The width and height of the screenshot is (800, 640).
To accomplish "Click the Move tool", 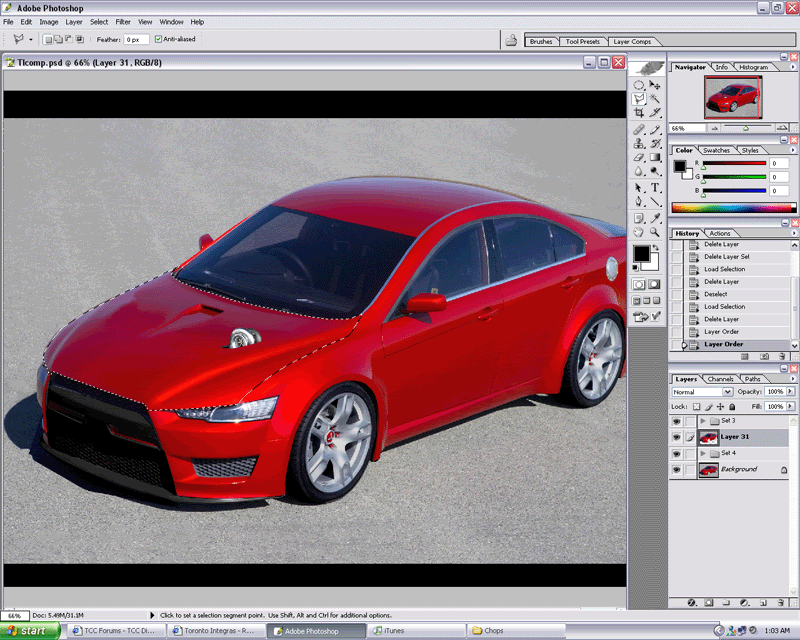I will click(656, 85).
